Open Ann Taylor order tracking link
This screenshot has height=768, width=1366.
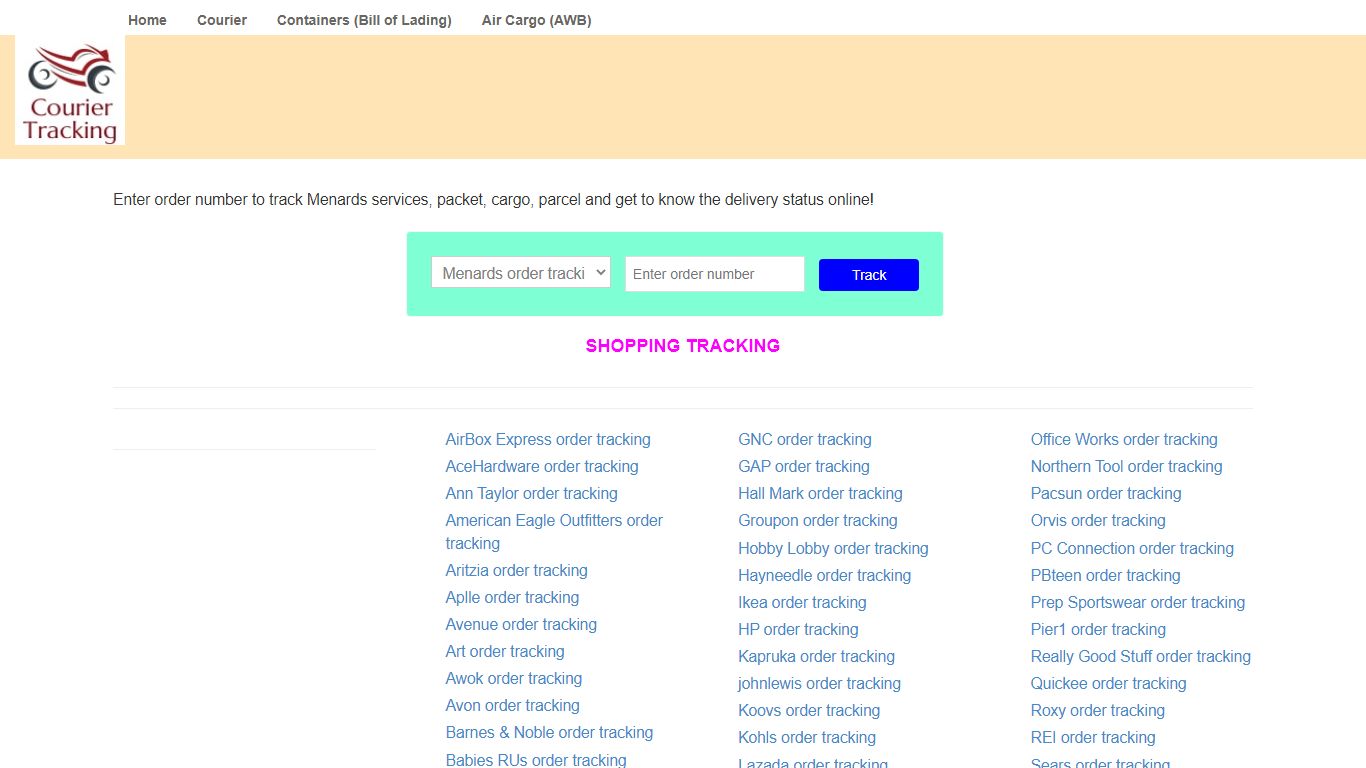pos(532,493)
